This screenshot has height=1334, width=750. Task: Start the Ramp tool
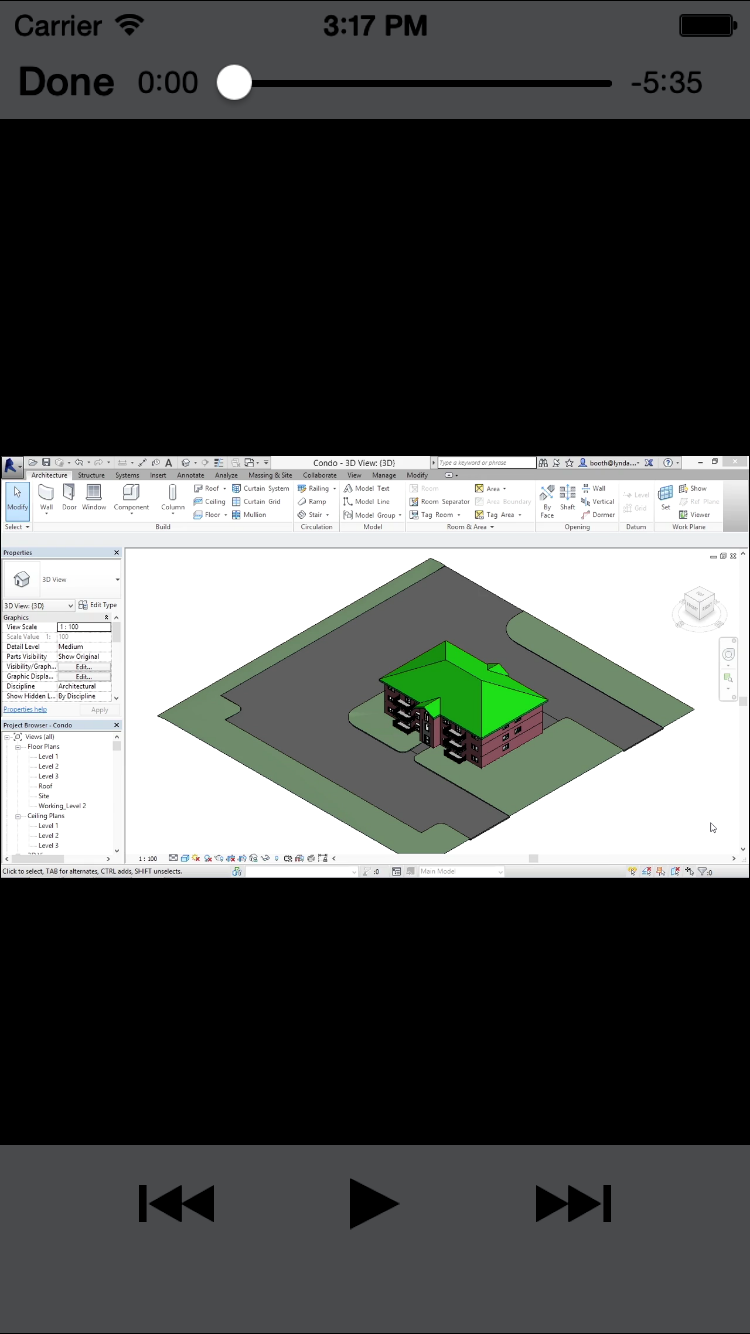click(312, 501)
